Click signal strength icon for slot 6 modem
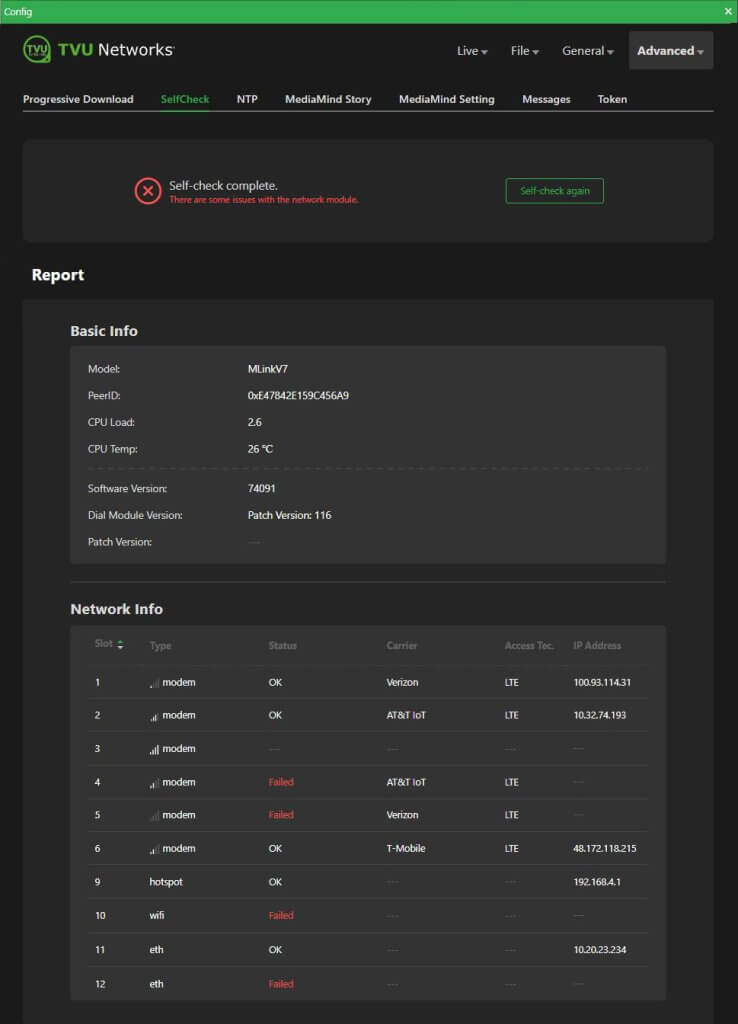This screenshot has height=1024, width=738. [154, 849]
